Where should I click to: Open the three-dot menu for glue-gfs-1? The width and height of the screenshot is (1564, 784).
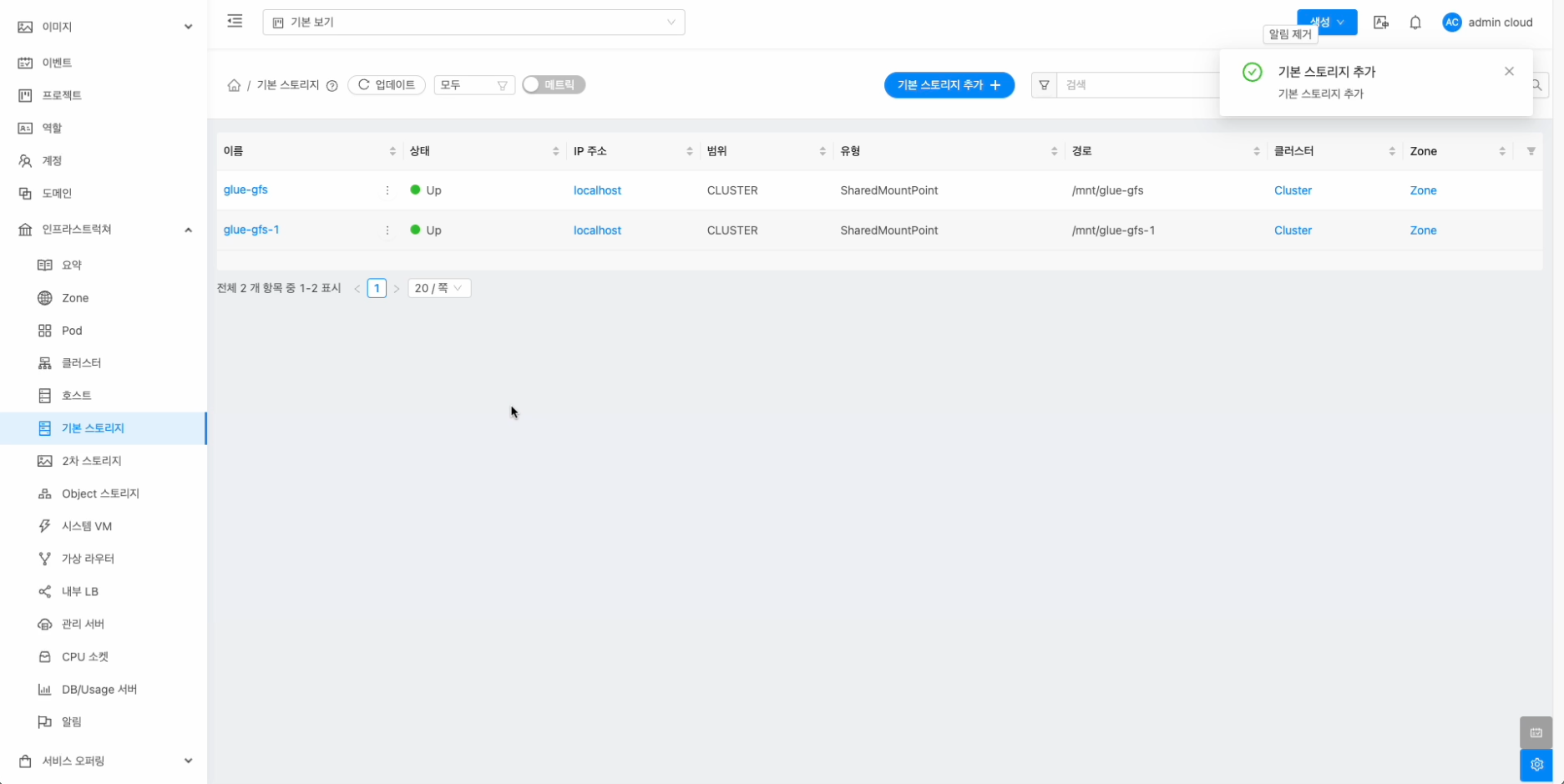387,230
